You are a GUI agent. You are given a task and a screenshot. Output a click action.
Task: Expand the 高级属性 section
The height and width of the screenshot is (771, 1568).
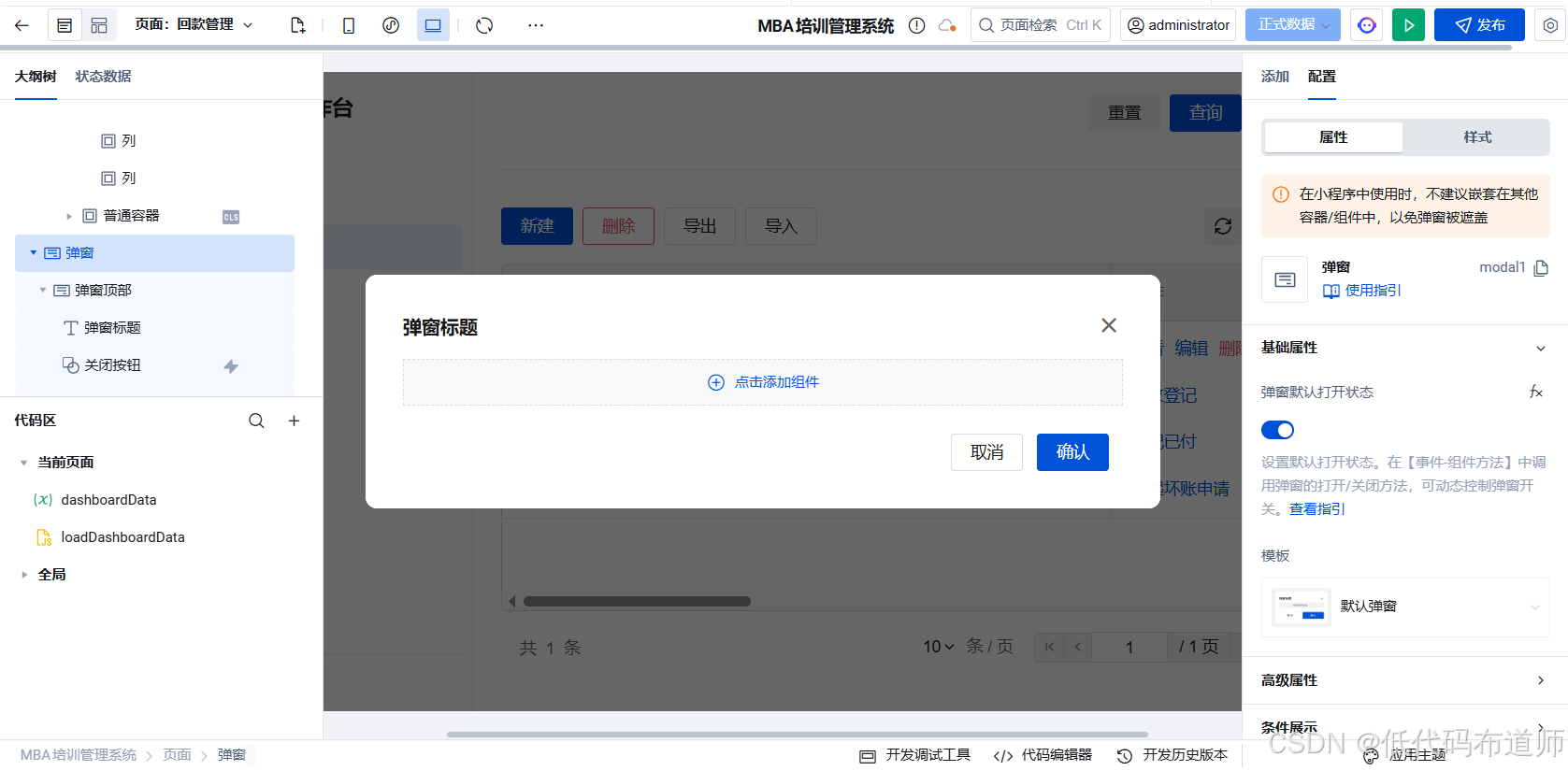pos(1541,680)
